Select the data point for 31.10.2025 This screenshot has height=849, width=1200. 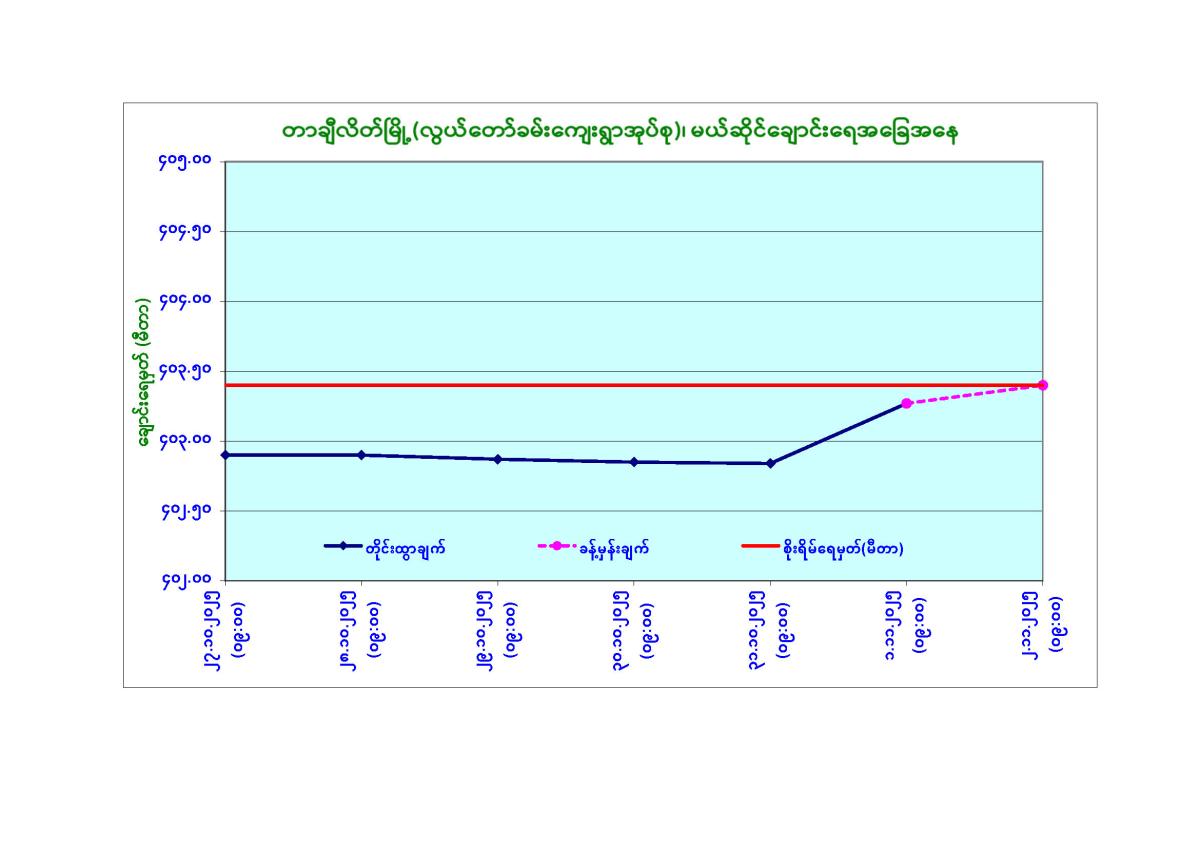coord(770,463)
